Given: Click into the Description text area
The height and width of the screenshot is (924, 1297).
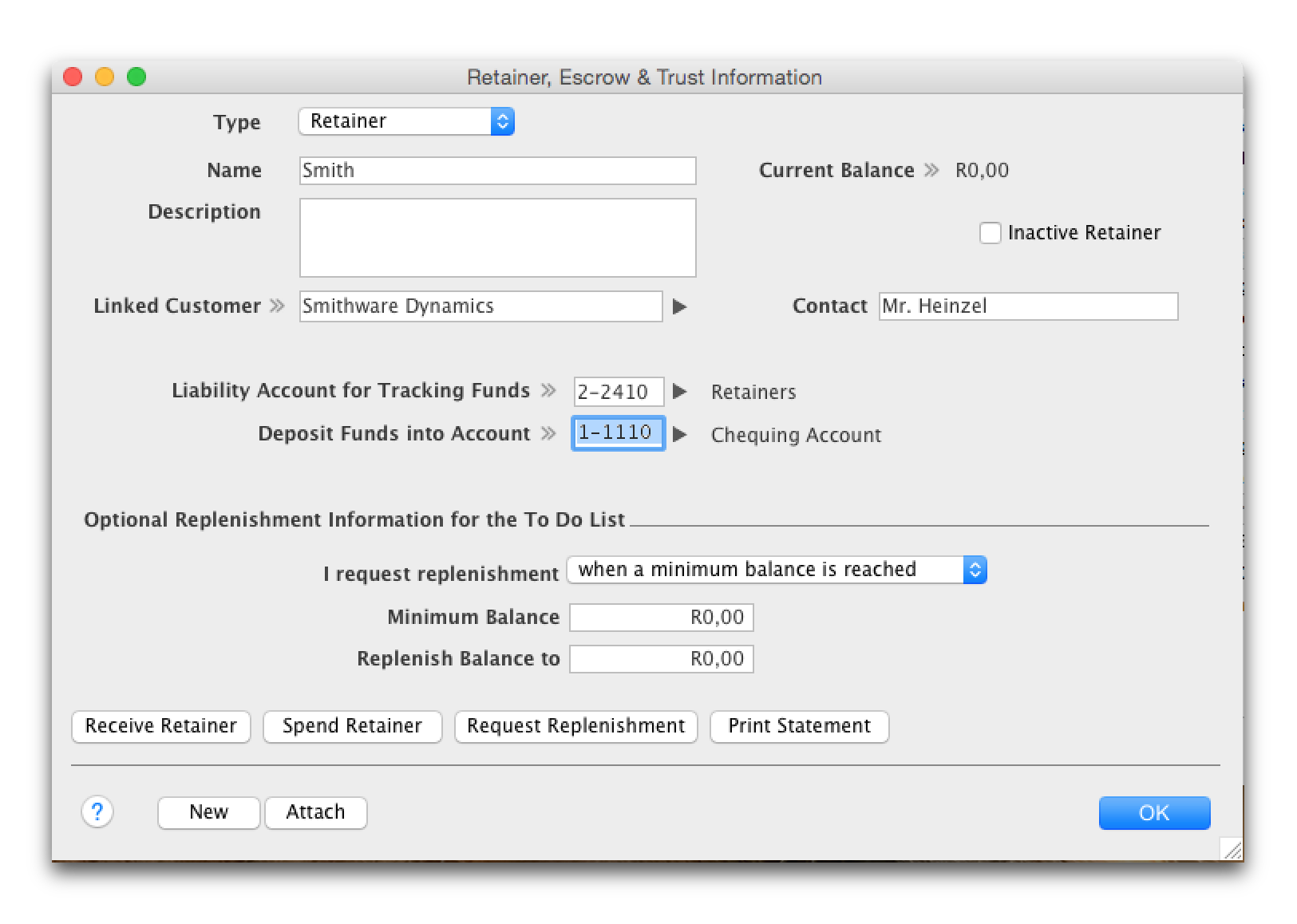Looking at the screenshot, I should click(x=497, y=238).
